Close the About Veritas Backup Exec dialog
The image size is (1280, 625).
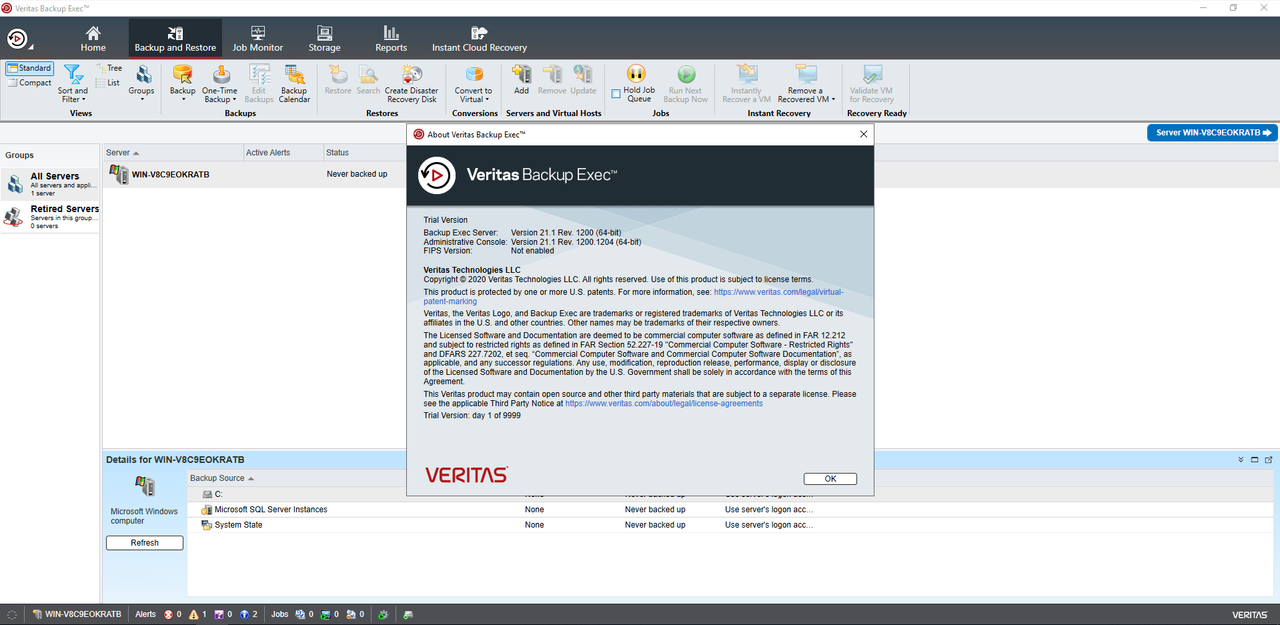pyautogui.click(x=863, y=133)
